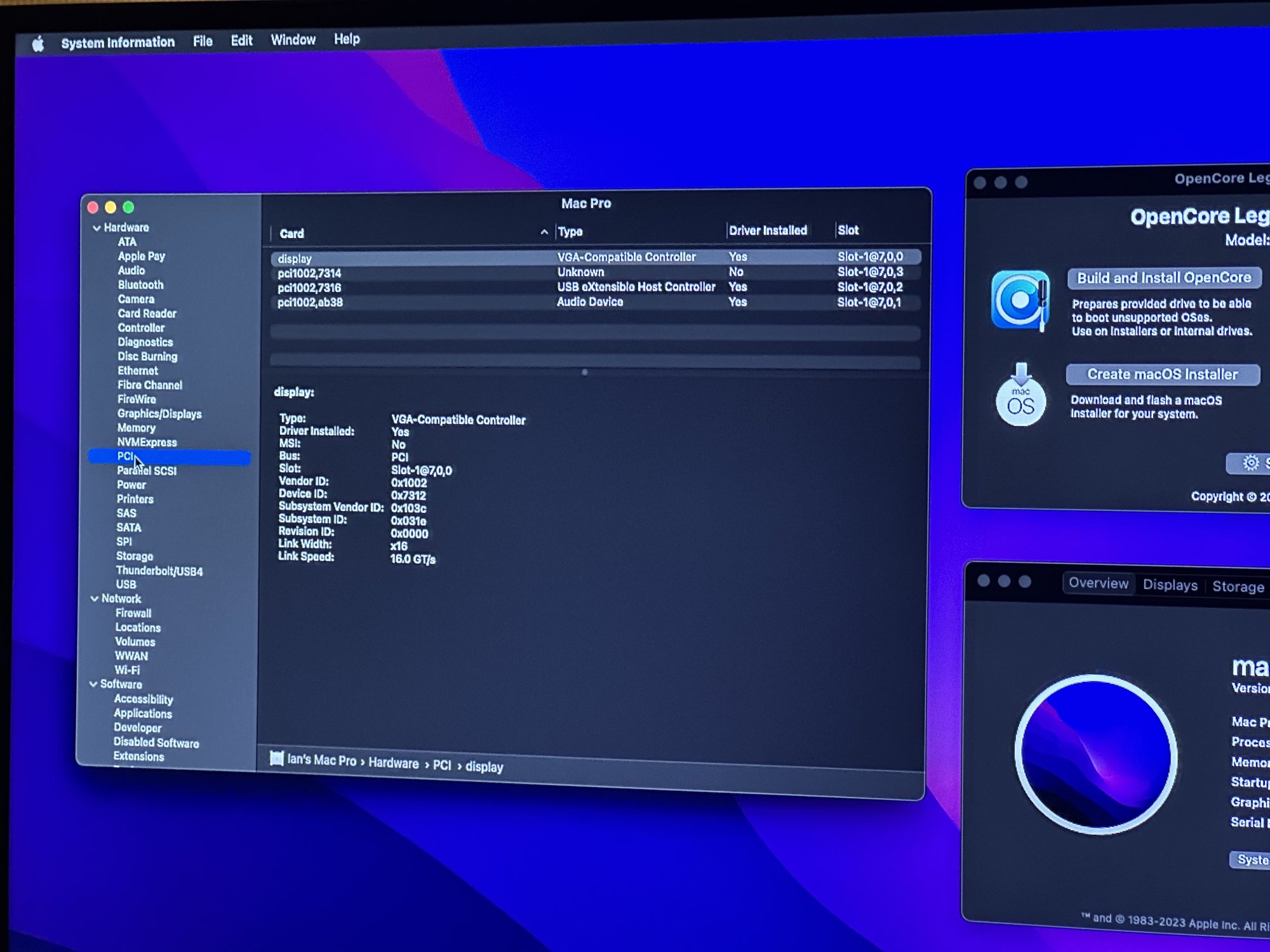
Task: Switch to the Displays tab
Action: click(1170, 585)
